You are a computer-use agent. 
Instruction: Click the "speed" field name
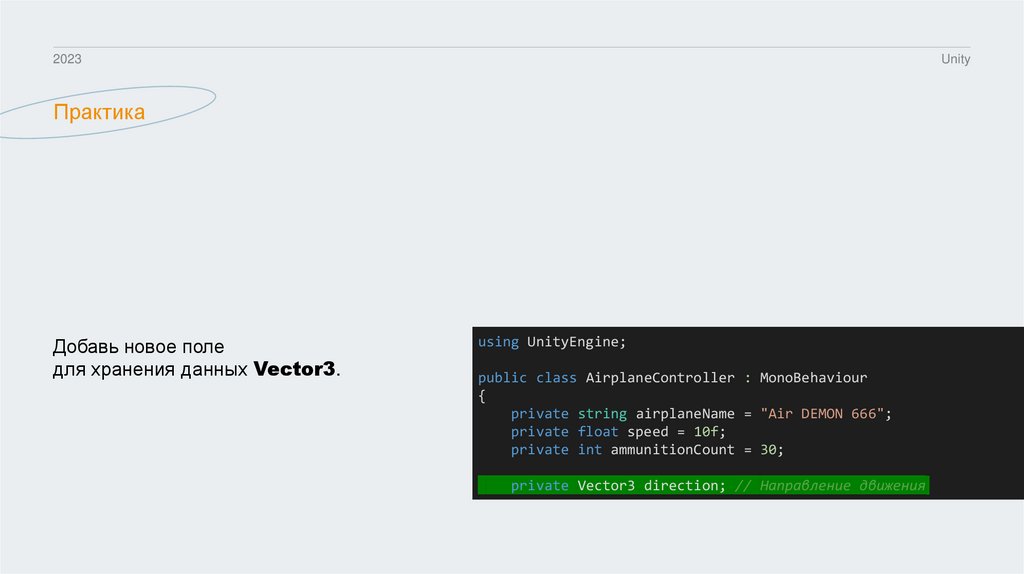click(x=647, y=432)
